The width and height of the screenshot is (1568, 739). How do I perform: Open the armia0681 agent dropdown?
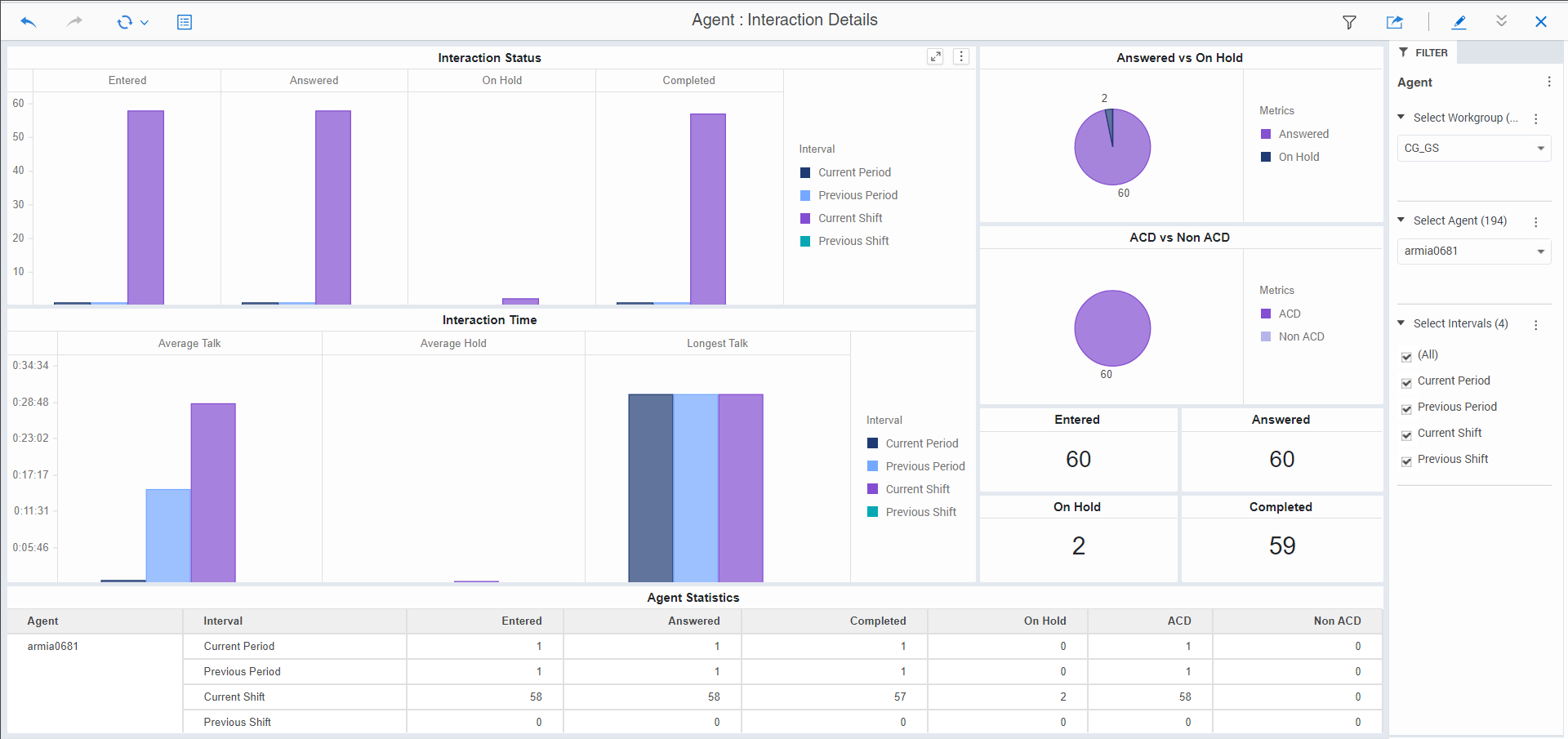(1473, 252)
